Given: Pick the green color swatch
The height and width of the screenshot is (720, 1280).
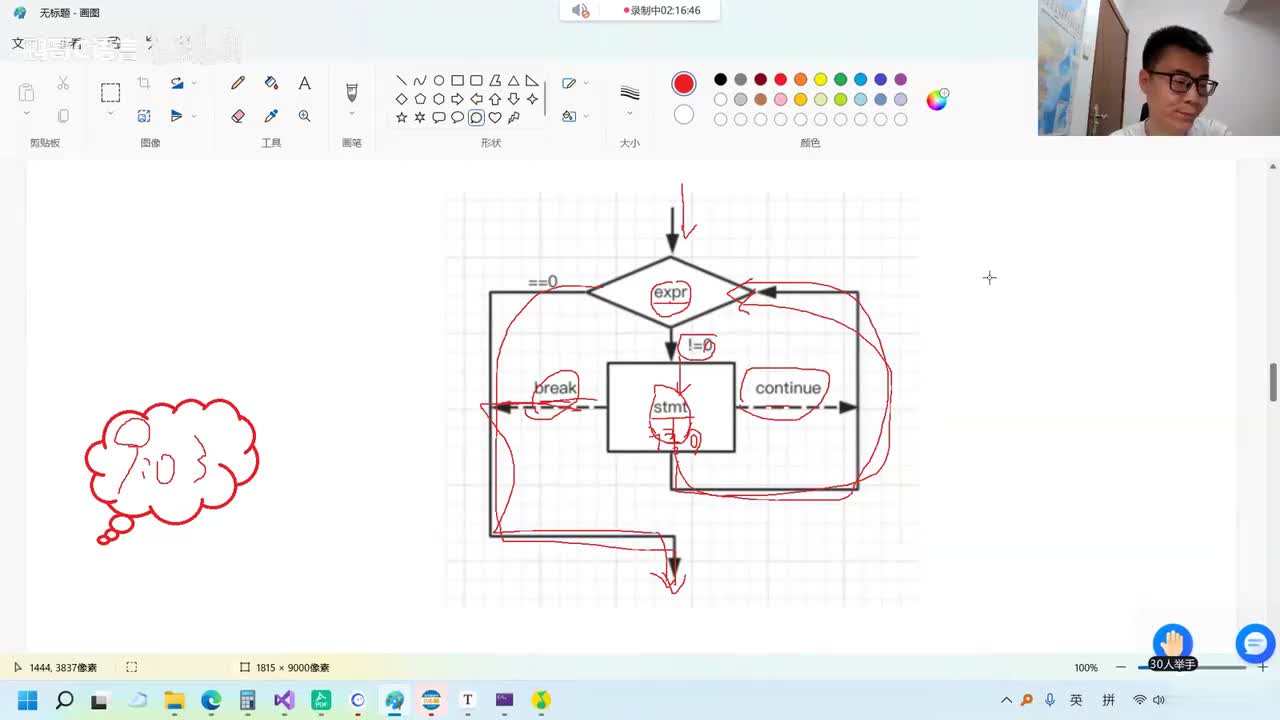Looking at the screenshot, I should tap(840, 80).
